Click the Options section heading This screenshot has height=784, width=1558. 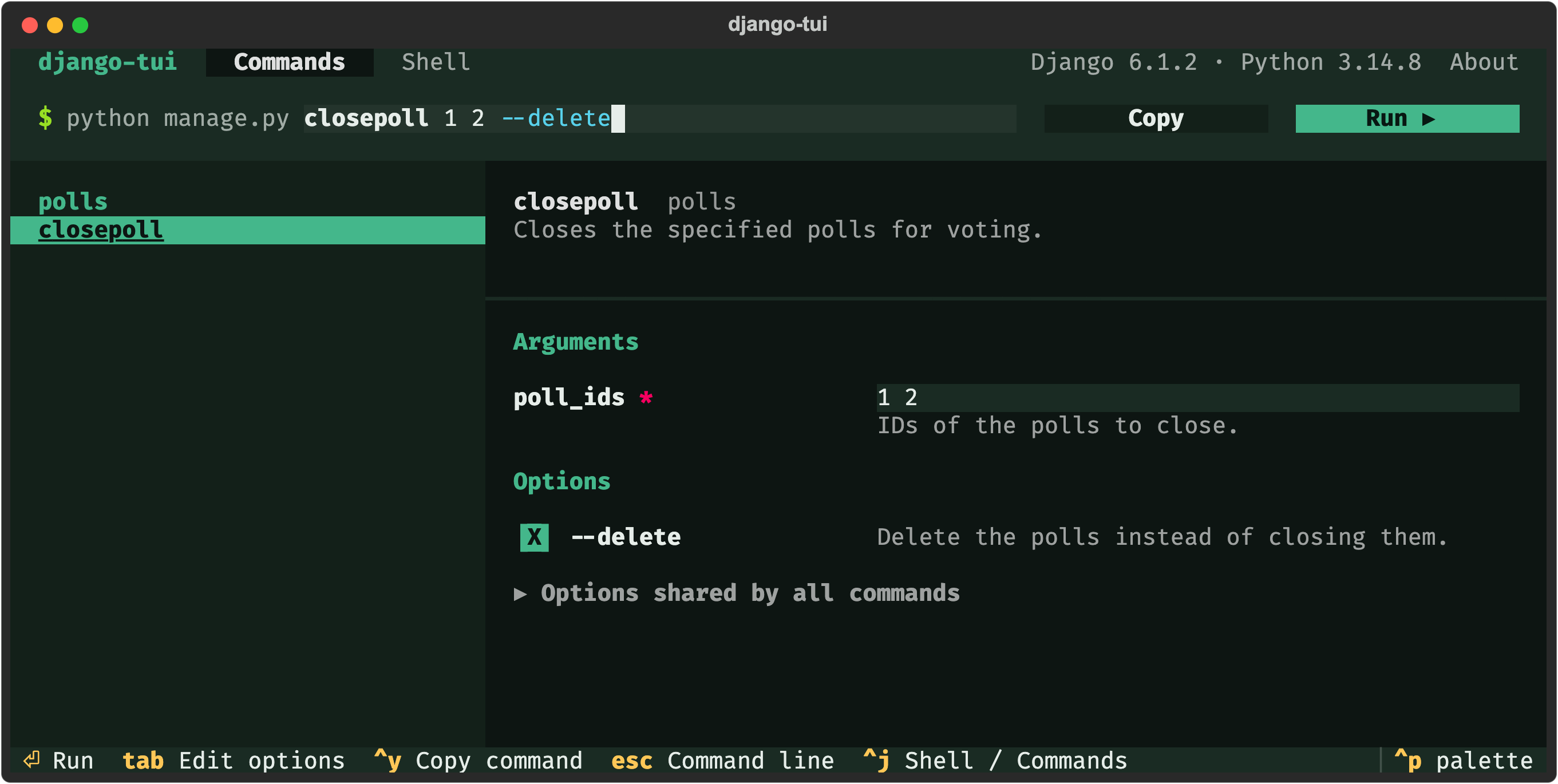tap(562, 482)
